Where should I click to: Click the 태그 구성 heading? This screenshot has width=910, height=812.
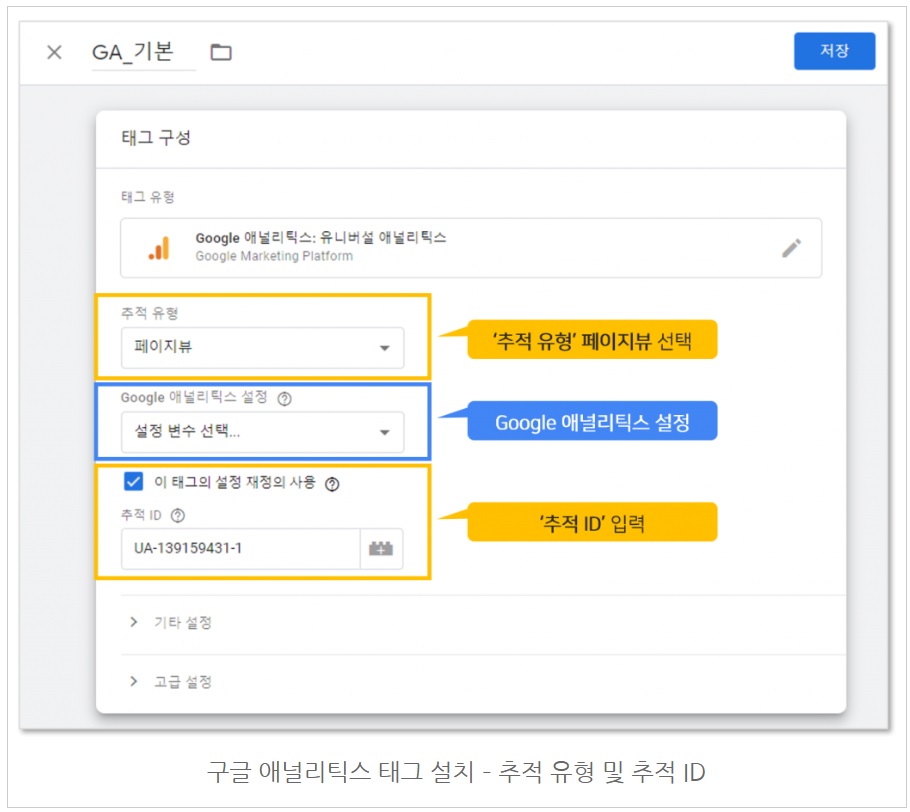click(x=156, y=138)
